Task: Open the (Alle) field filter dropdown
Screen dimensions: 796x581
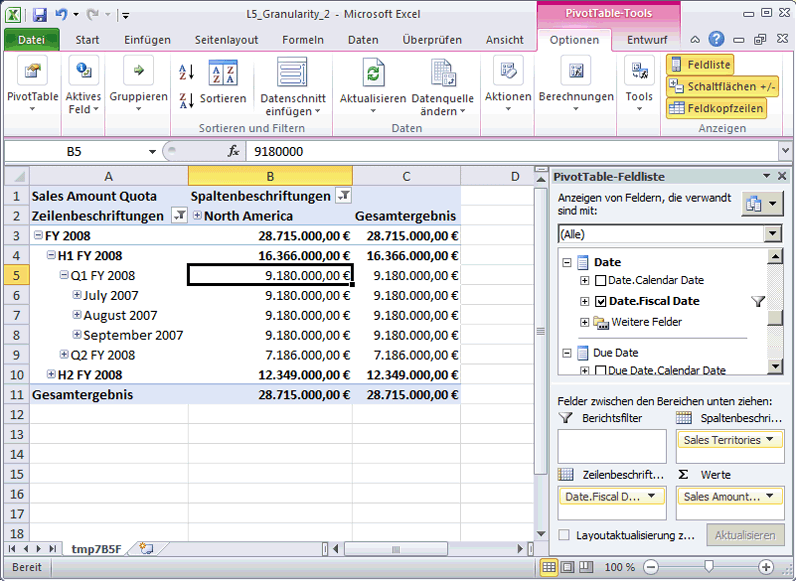Action: (772, 233)
